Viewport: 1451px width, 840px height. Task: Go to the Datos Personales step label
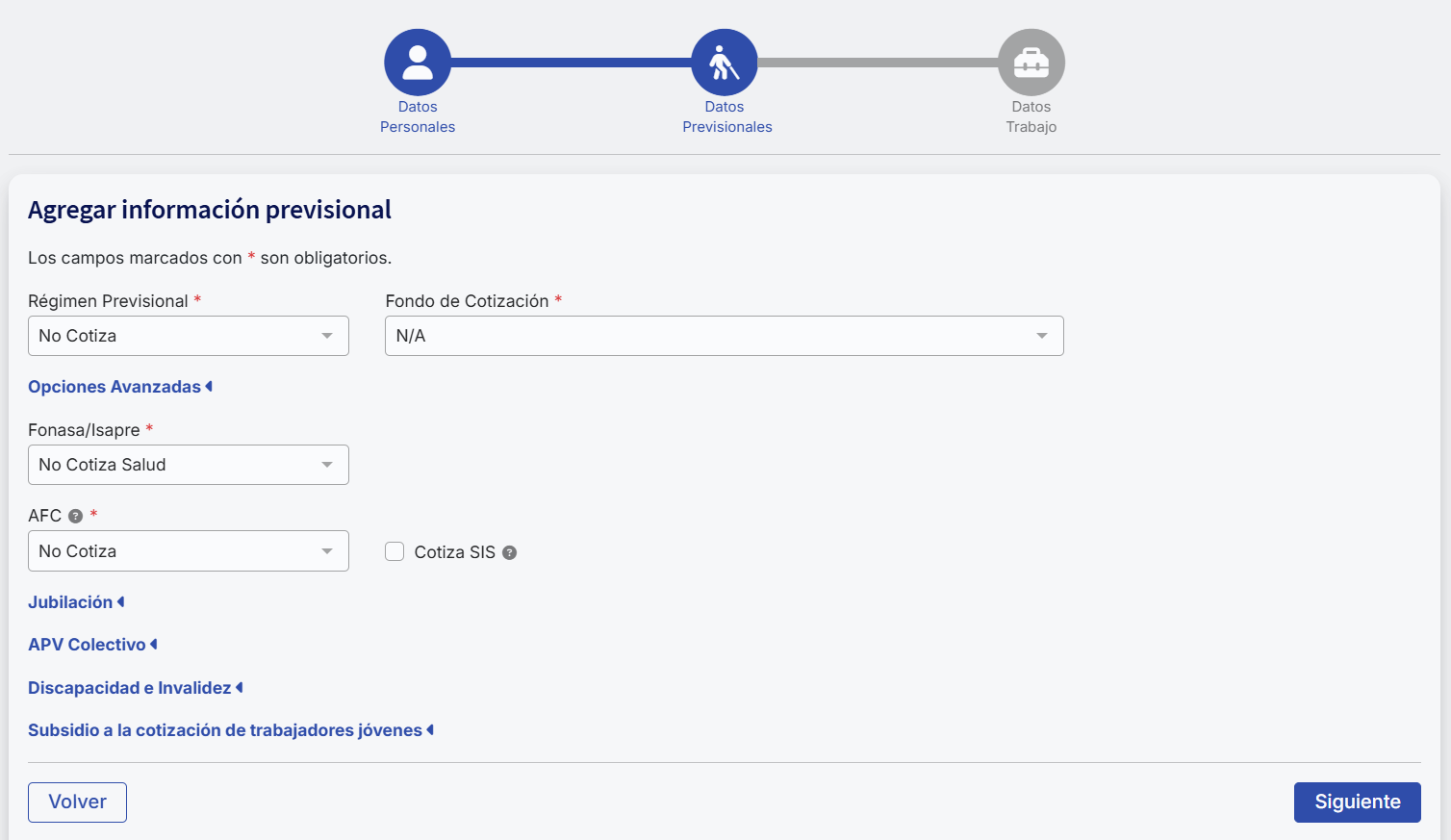pyautogui.click(x=418, y=117)
